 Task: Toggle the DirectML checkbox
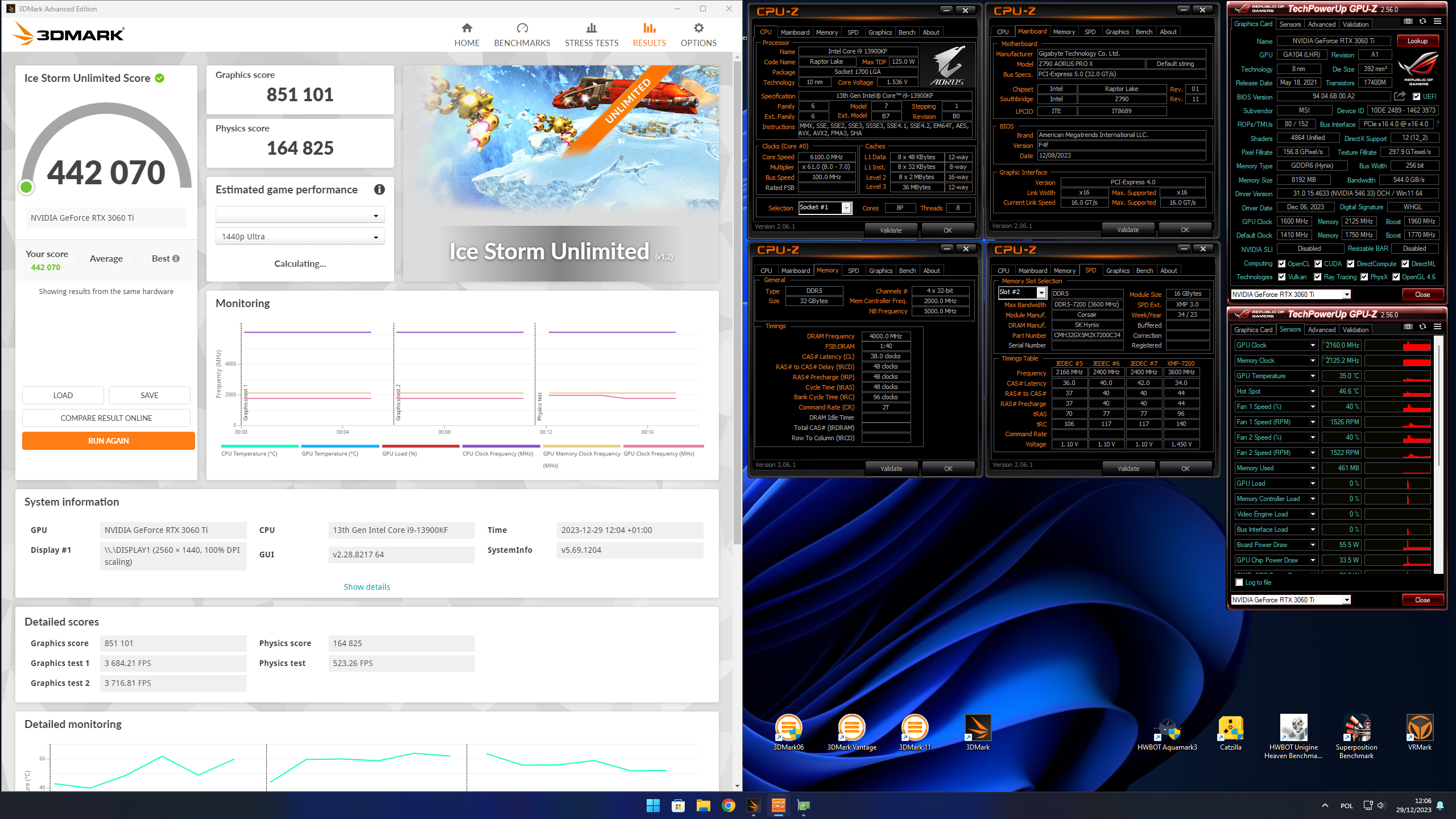(x=1405, y=264)
